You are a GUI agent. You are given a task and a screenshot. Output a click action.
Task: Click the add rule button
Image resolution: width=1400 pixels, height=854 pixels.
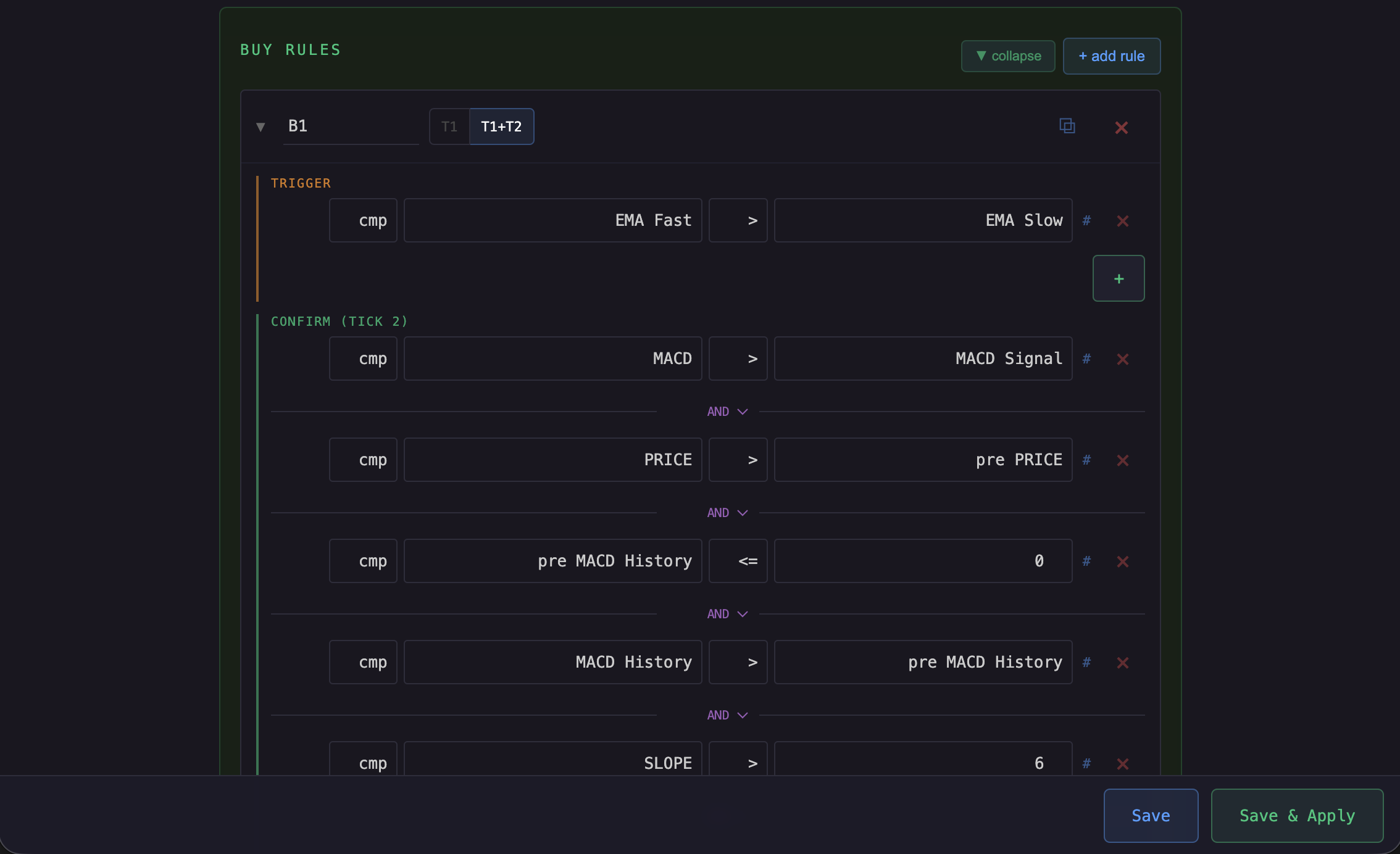[x=1112, y=56]
